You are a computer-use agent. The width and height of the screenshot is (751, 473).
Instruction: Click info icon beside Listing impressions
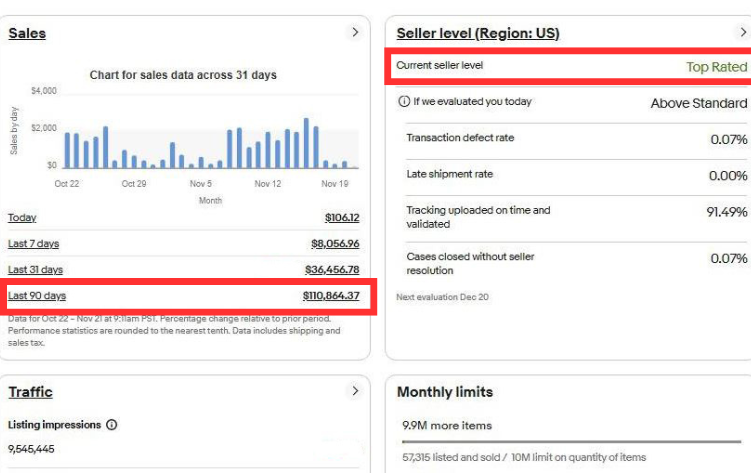(111, 425)
